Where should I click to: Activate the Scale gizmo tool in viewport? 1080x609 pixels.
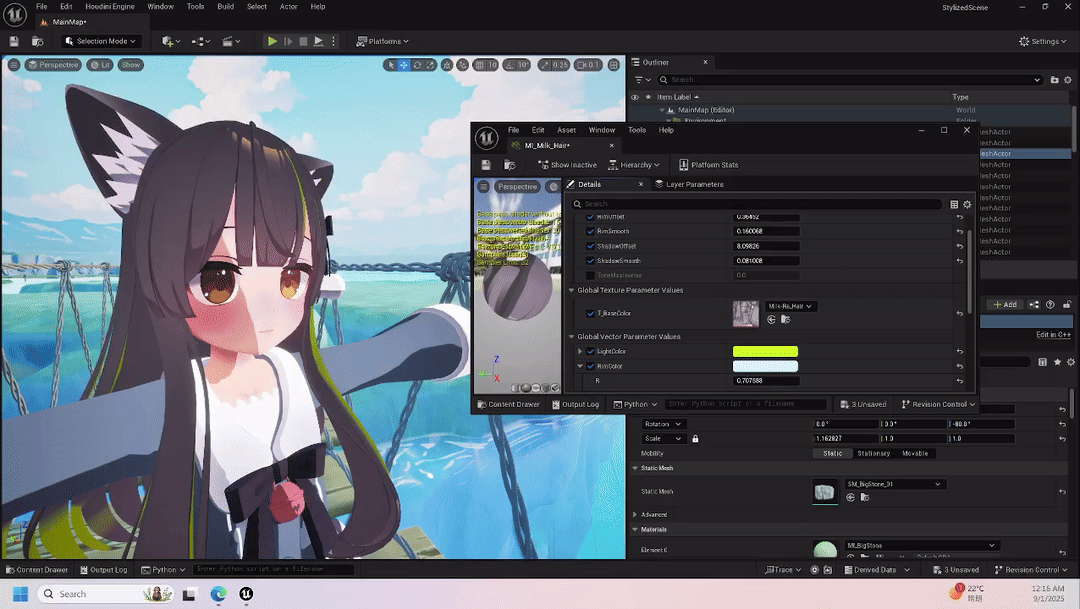click(430, 65)
